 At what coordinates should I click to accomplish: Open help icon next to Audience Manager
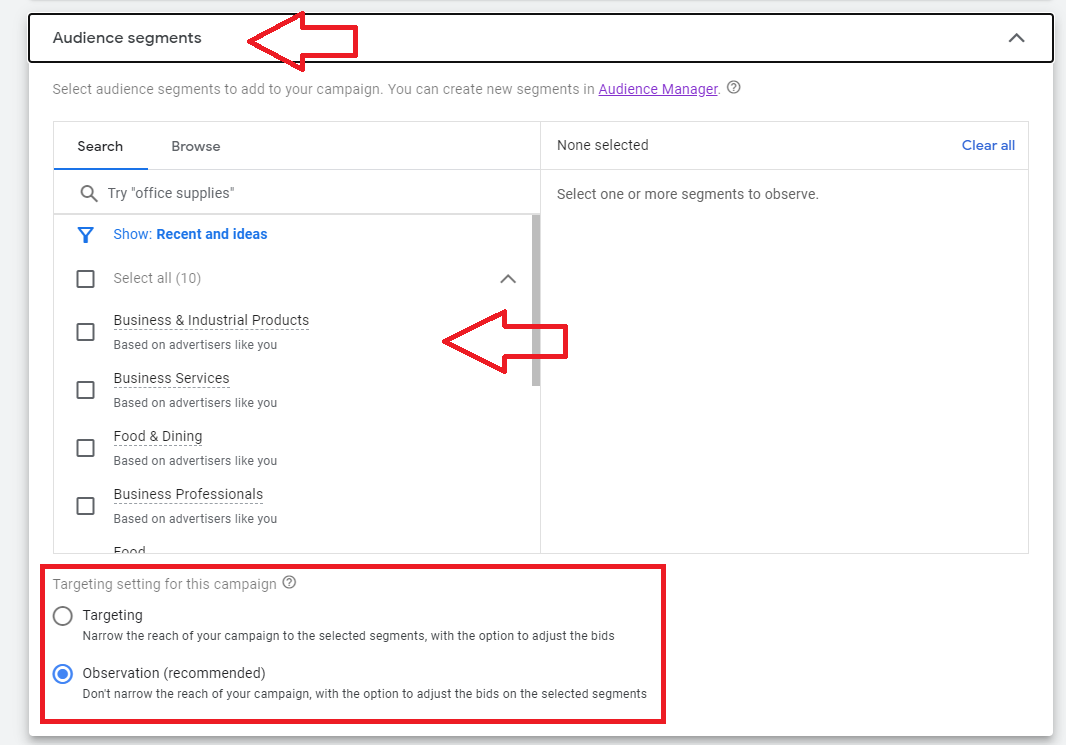coord(734,88)
